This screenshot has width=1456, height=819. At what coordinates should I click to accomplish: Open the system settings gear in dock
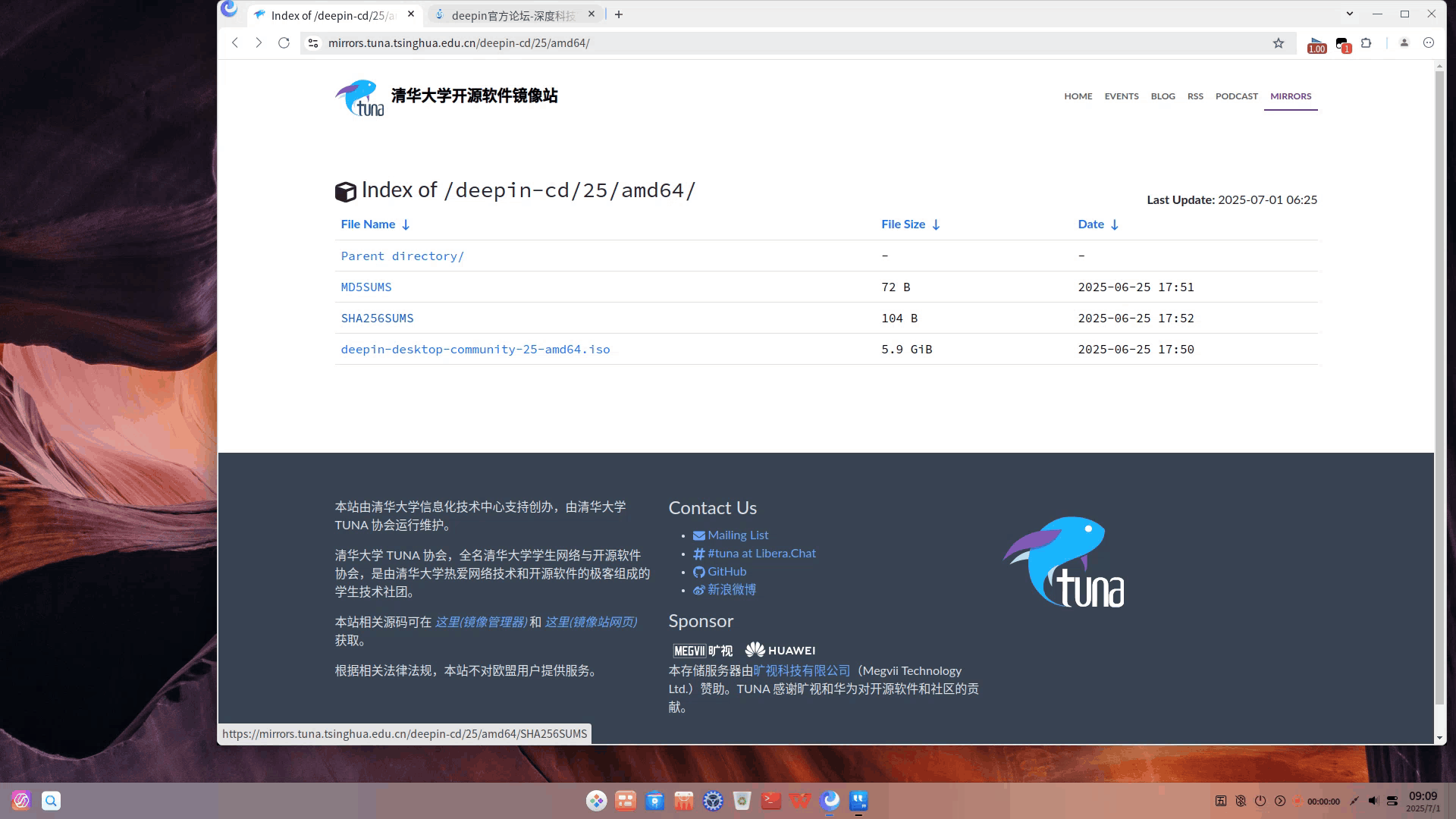point(713,800)
